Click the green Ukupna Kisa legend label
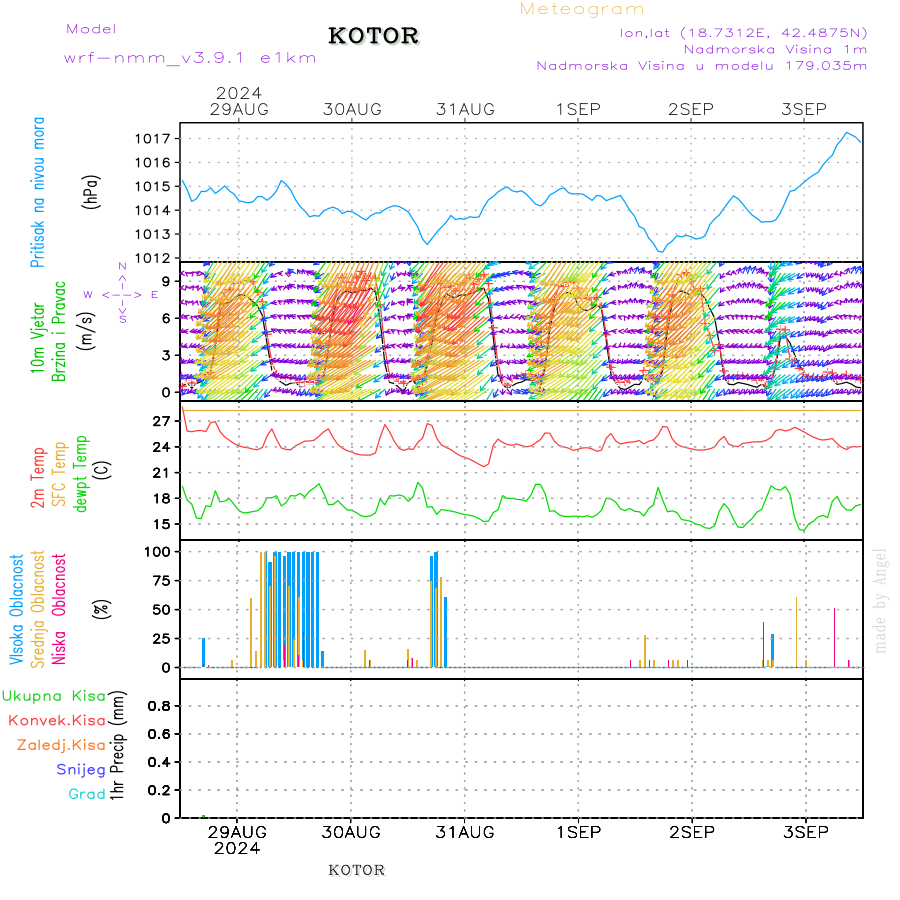Screen dimensions: 900x900 point(54,696)
